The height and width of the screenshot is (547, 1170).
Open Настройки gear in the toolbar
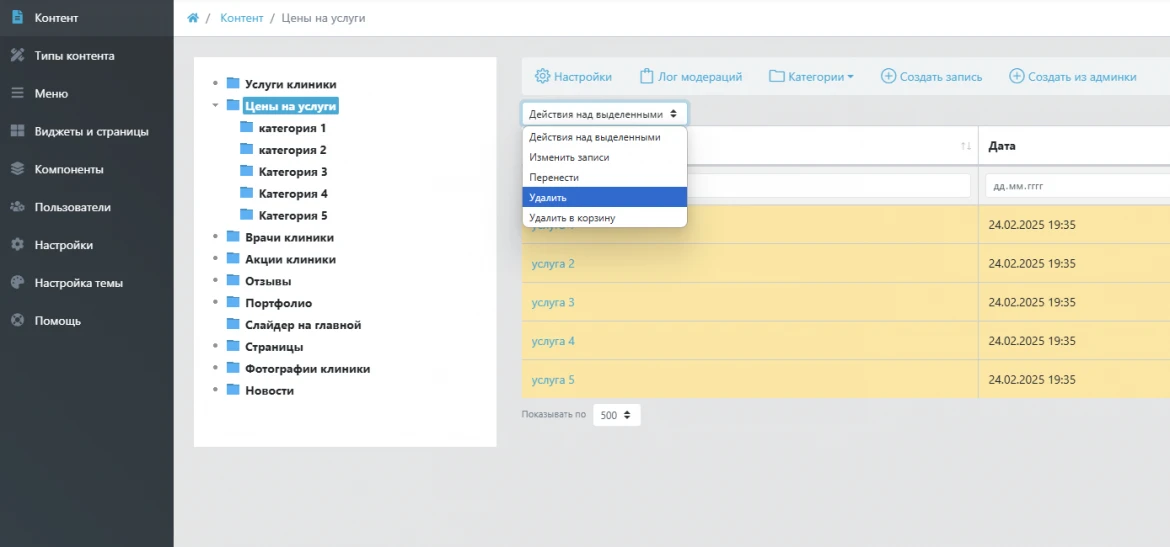(543, 76)
